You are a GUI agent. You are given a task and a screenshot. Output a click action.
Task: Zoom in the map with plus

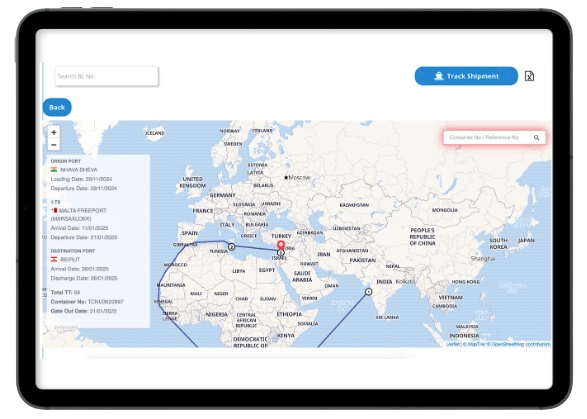point(54,132)
